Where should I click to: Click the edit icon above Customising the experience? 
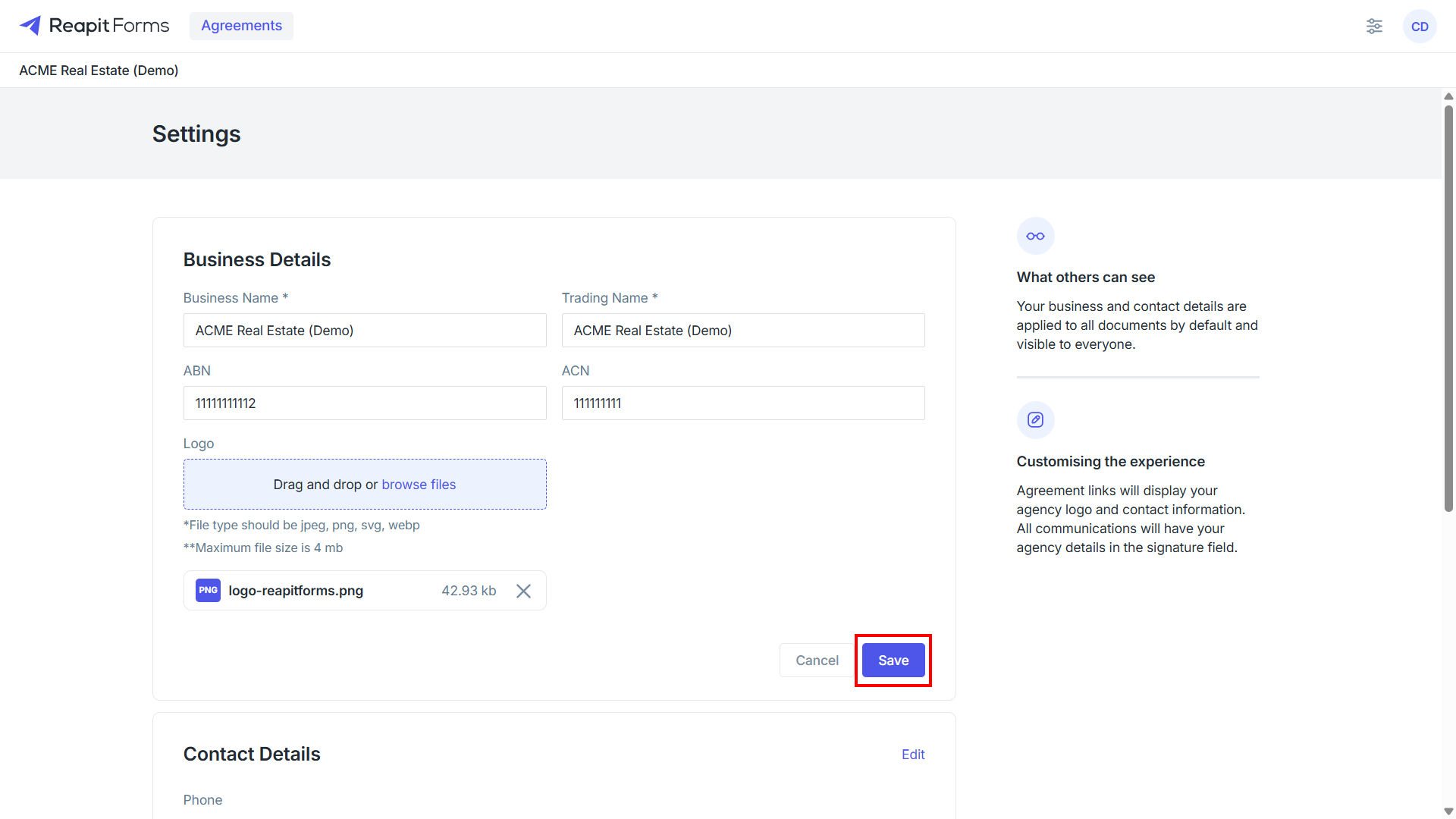[x=1035, y=420]
